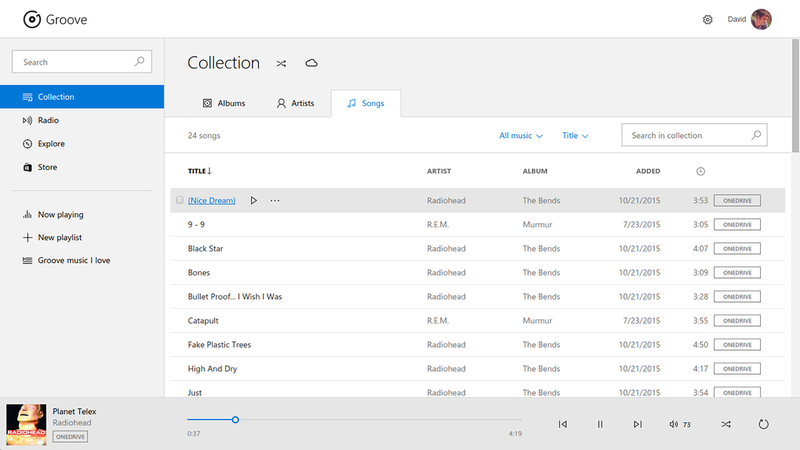Click Radiohead artist in the Black Star row
The height and width of the screenshot is (450, 800).
click(x=446, y=248)
